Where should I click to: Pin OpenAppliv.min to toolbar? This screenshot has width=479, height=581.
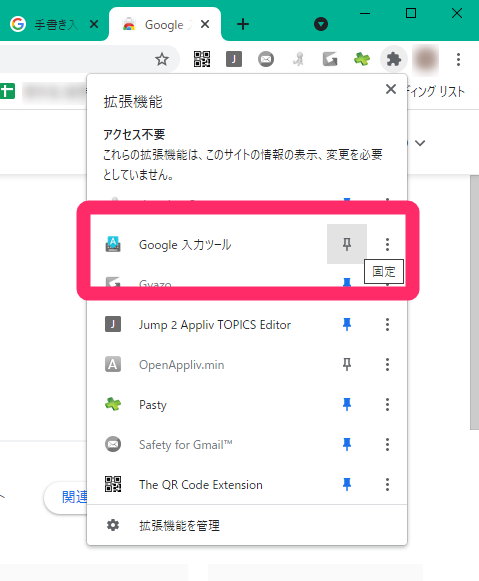(347, 365)
